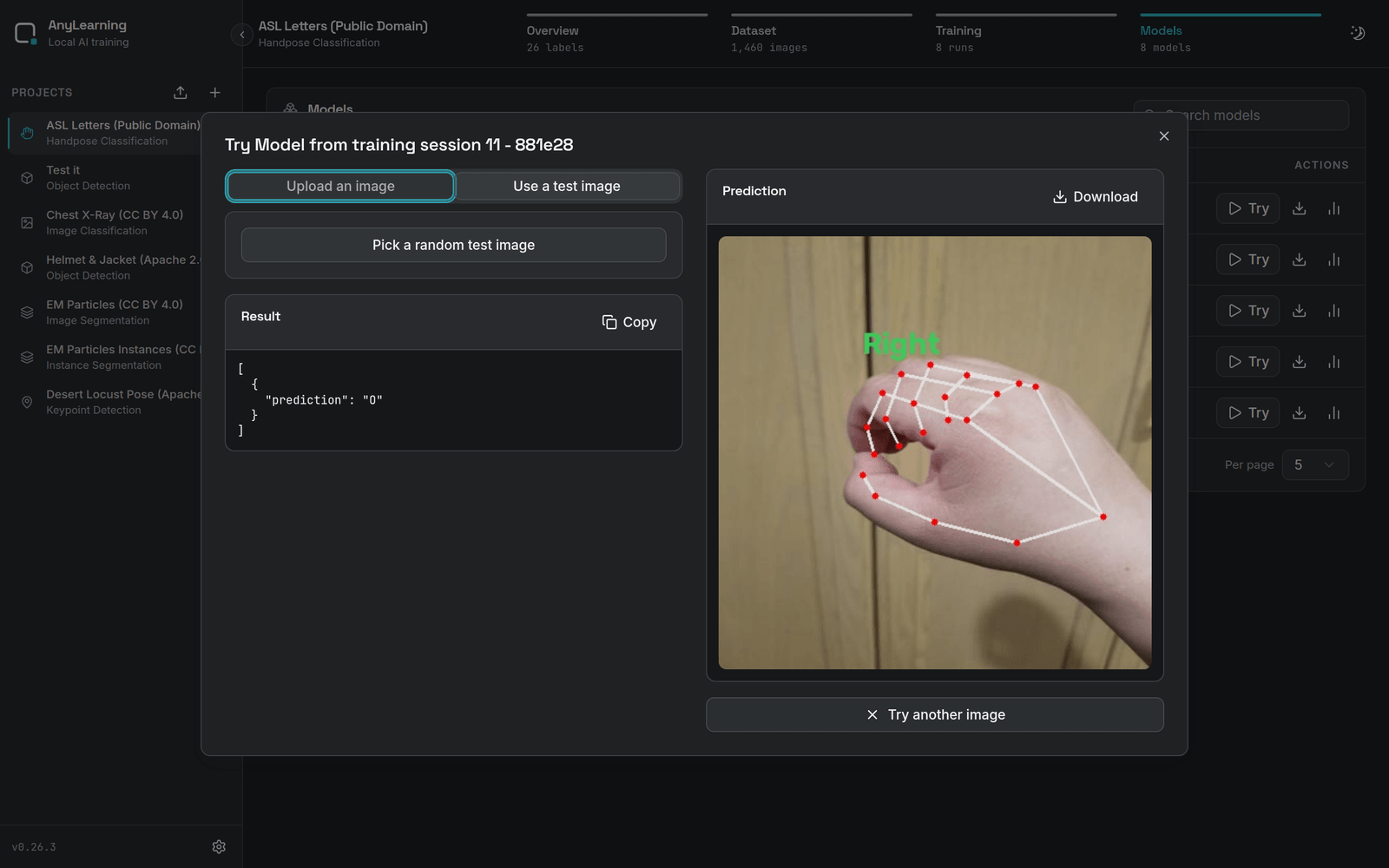The height and width of the screenshot is (868, 1389).
Task: Try the second model in the list
Action: [1248, 260]
